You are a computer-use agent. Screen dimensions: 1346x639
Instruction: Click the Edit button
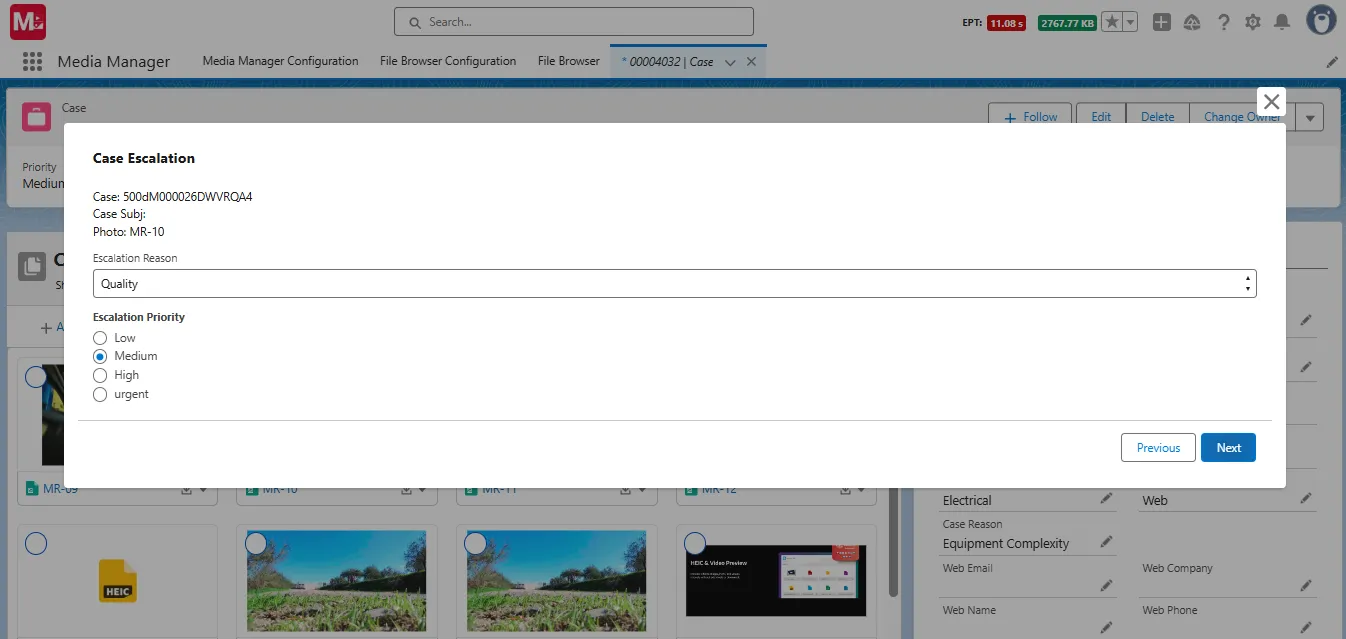point(1101,117)
